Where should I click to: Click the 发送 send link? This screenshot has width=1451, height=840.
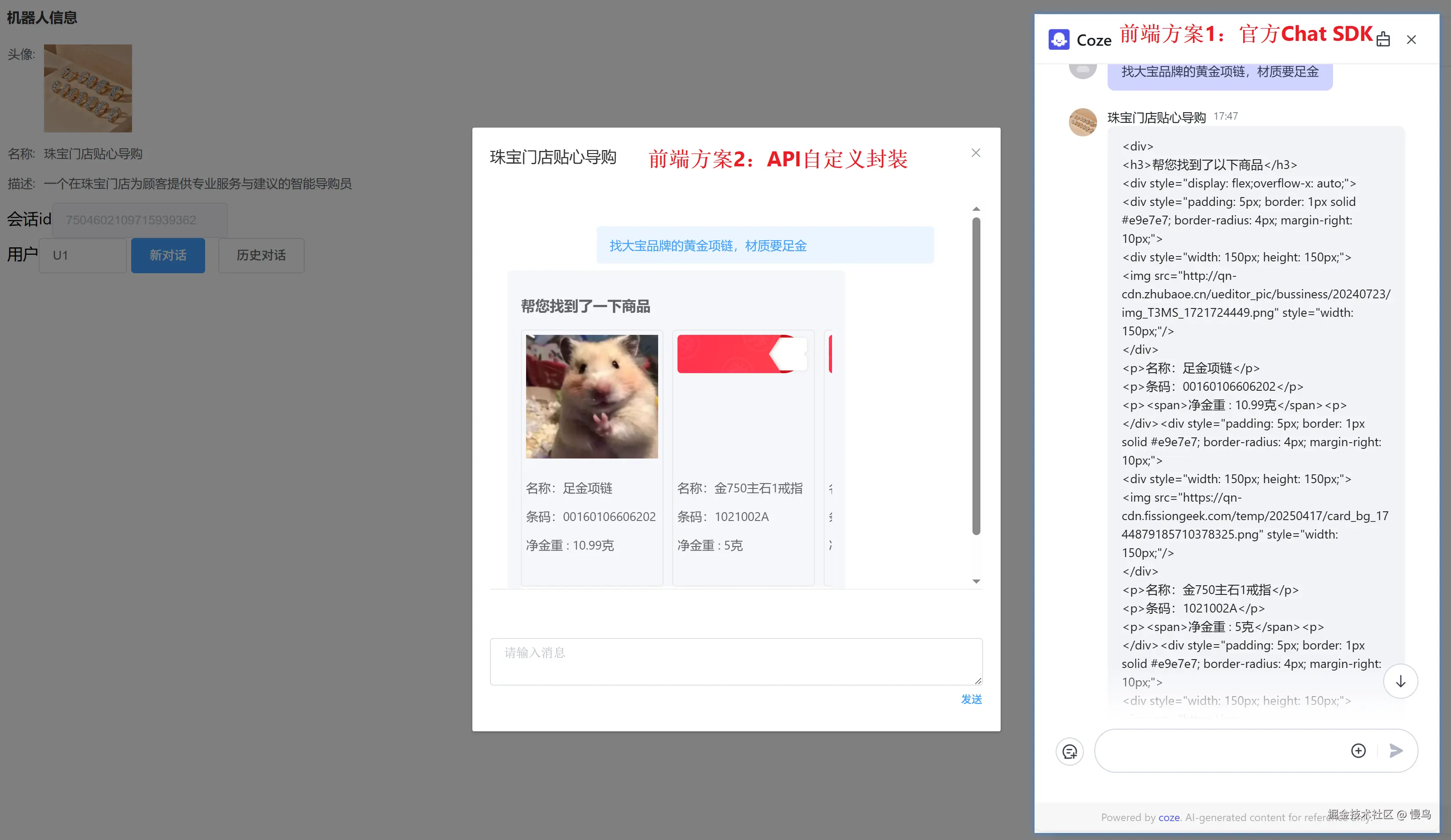971,699
